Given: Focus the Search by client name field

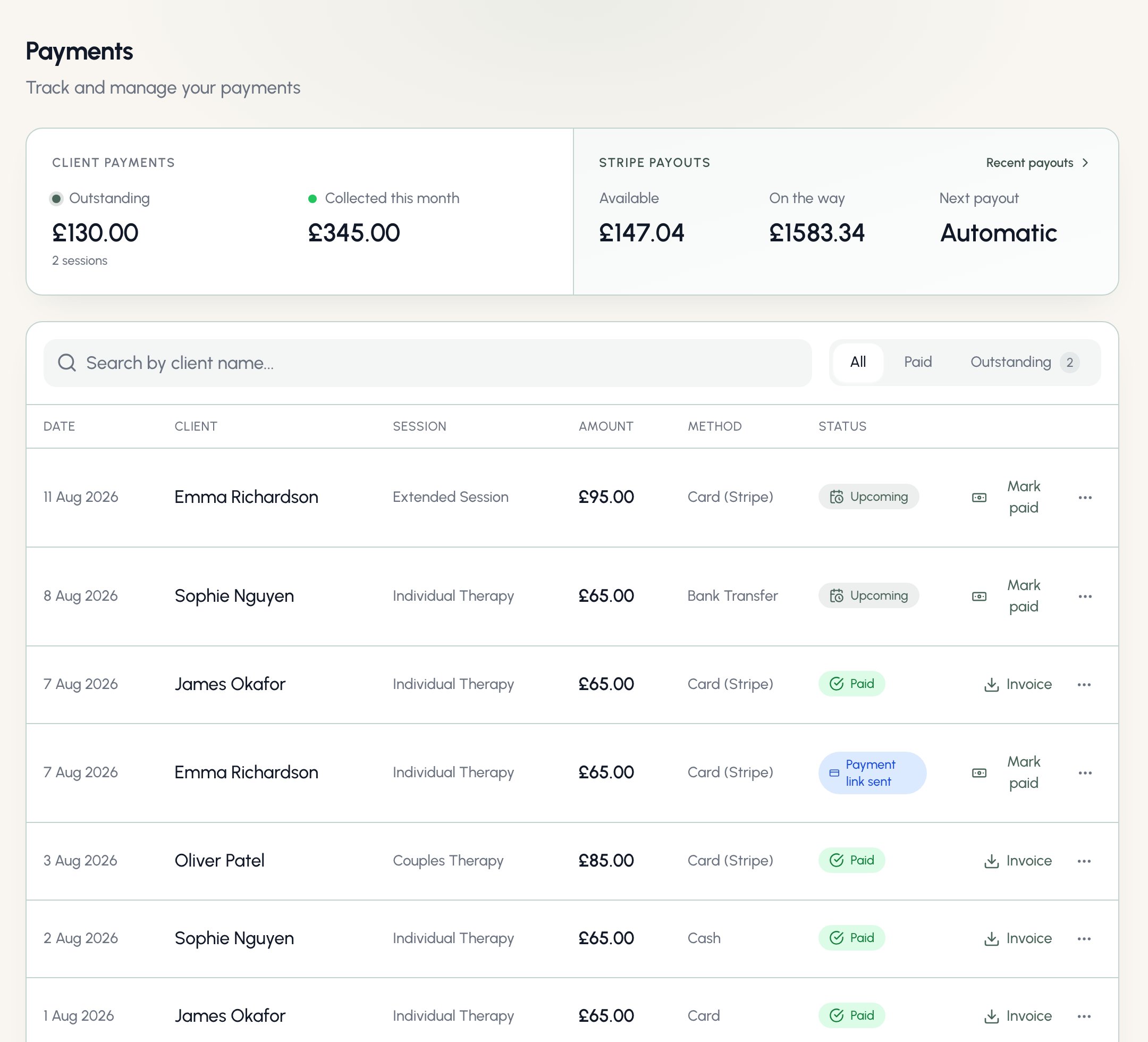Looking at the screenshot, I should coord(427,363).
